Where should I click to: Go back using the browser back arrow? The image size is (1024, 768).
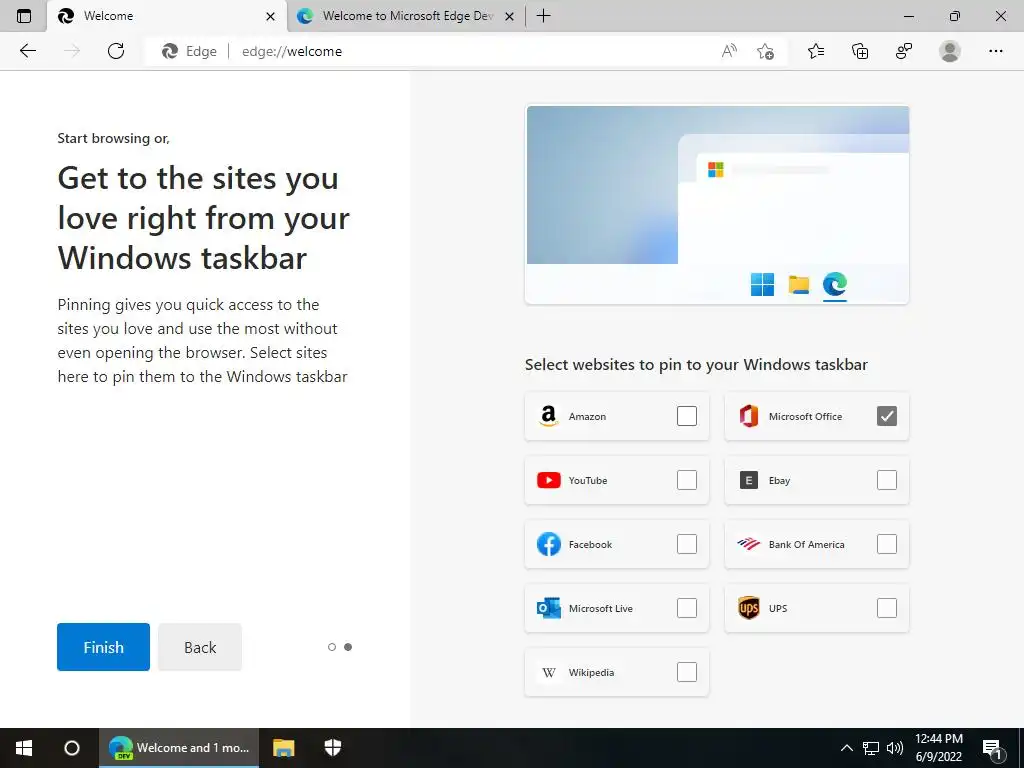(x=27, y=51)
